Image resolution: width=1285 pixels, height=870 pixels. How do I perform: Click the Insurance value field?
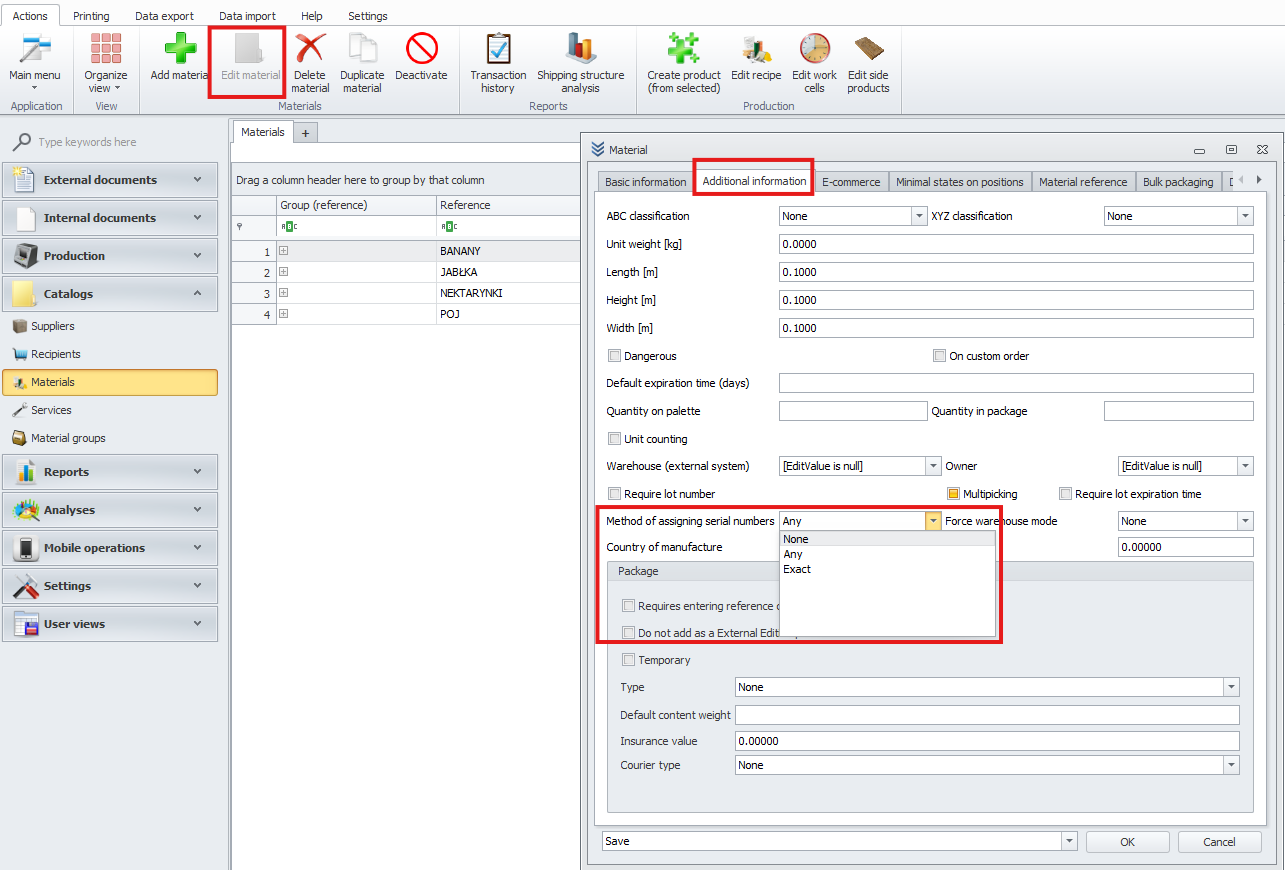tap(987, 741)
